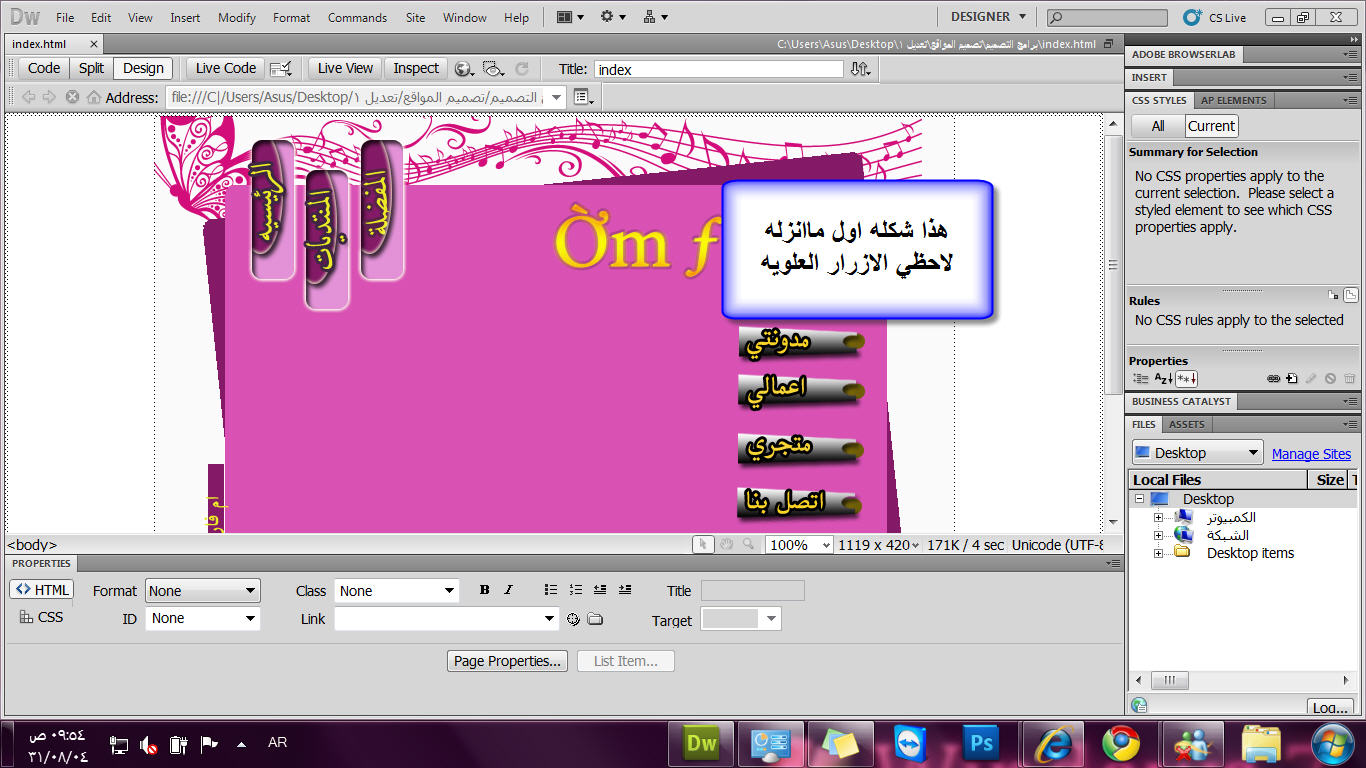Click the Bold formatting icon in Properties
The width and height of the screenshot is (1366, 768).
click(x=484, y=590)
